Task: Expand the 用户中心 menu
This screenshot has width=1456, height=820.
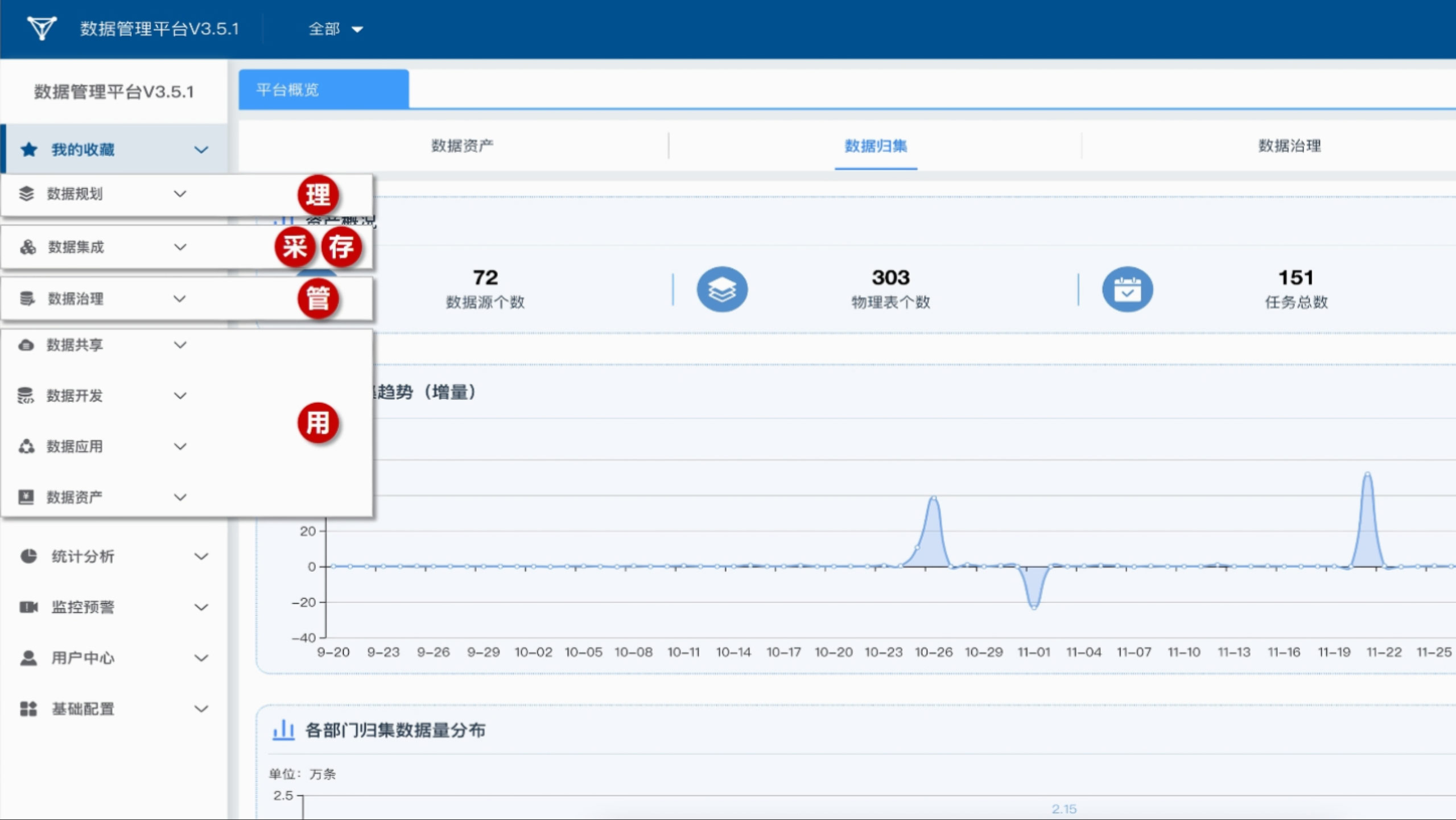Action: [201, 658]
